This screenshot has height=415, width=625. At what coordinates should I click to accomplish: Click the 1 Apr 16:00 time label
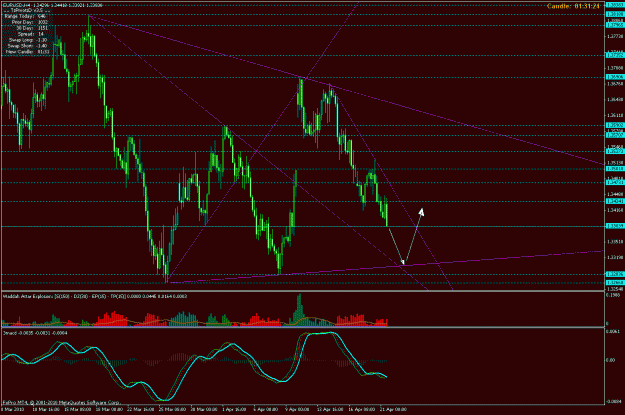pos(234,409)
